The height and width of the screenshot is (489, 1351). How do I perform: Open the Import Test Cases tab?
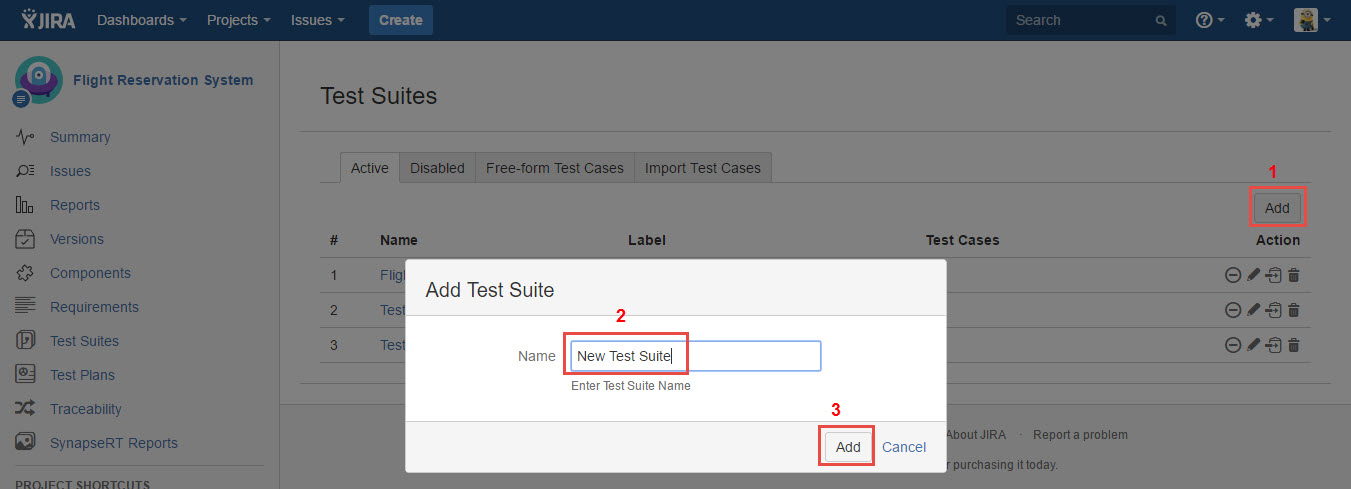click(702, 168)
